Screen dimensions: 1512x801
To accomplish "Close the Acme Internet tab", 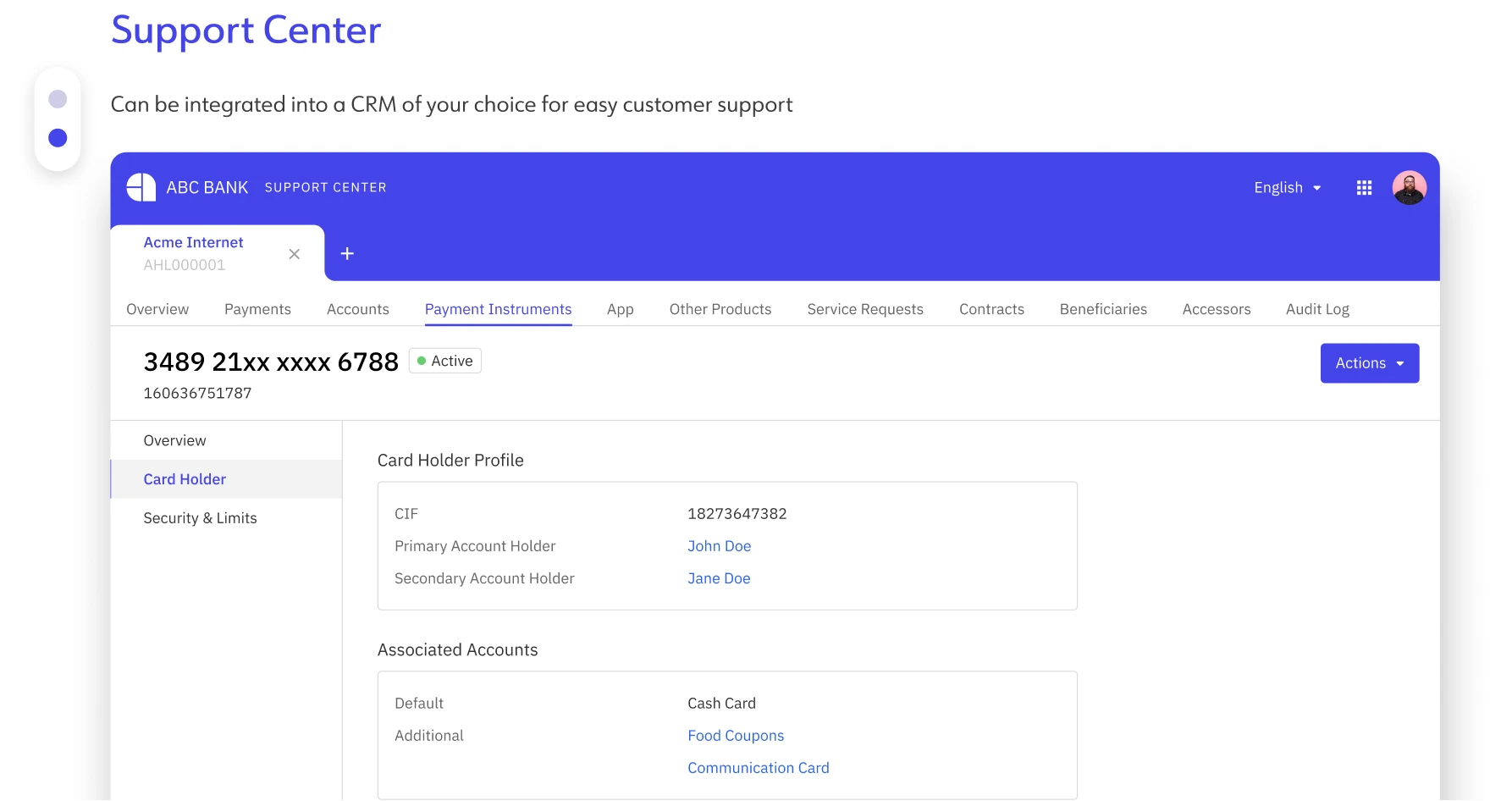I will click(294, 254).
